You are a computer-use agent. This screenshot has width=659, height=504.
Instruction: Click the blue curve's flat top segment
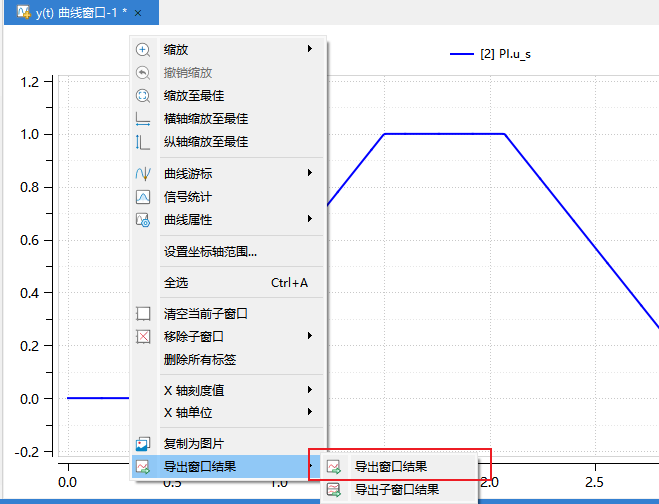click(x=444, y=134)
